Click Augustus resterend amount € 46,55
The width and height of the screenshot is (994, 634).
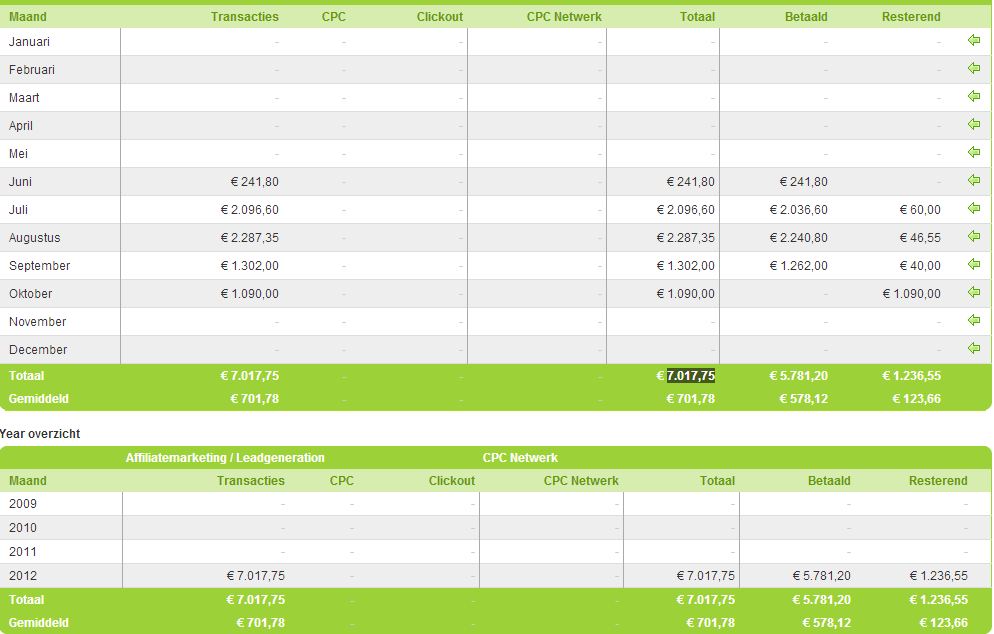[x=920, y=238]
